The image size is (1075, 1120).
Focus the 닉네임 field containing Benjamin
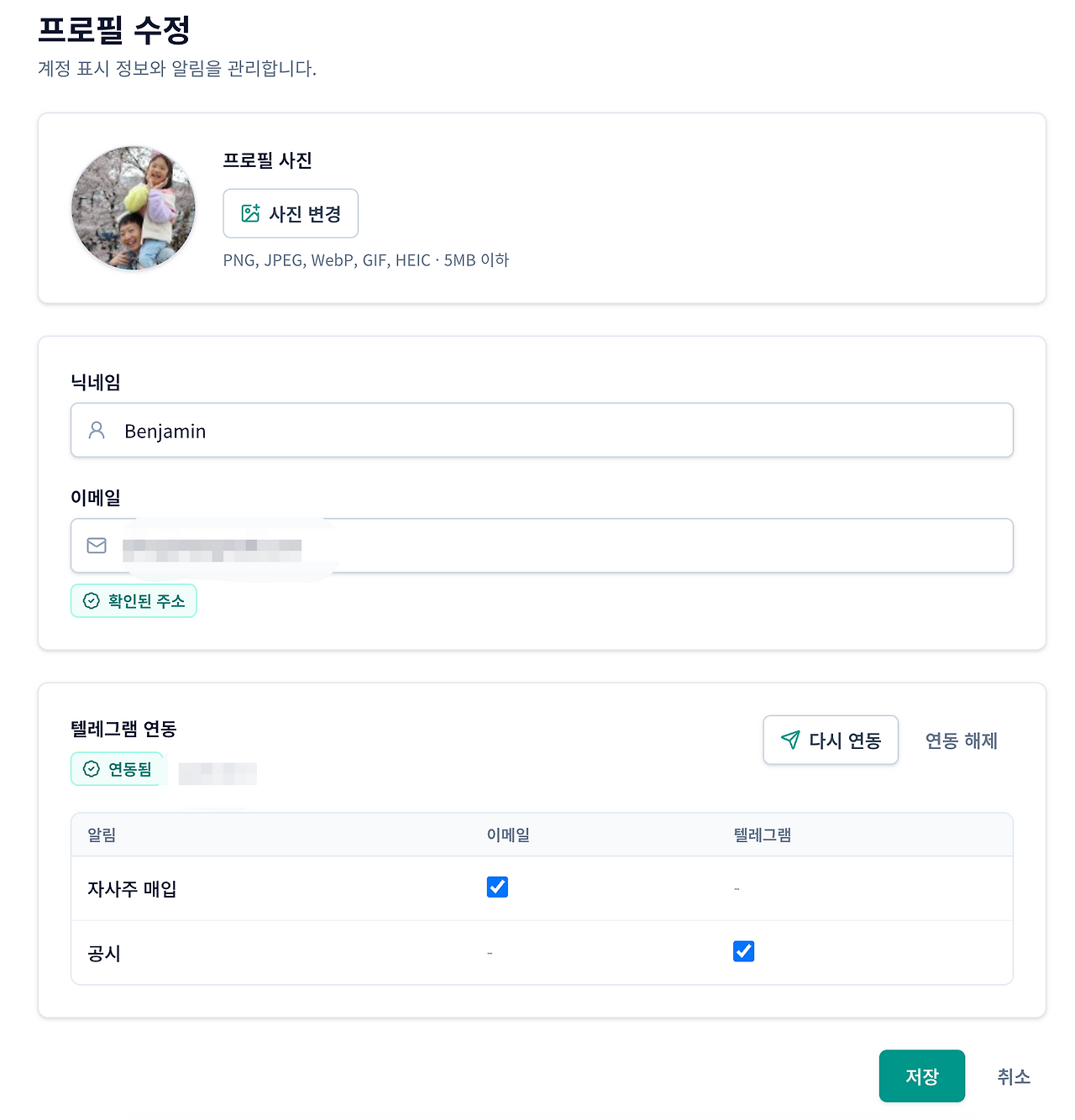[542, 431]
